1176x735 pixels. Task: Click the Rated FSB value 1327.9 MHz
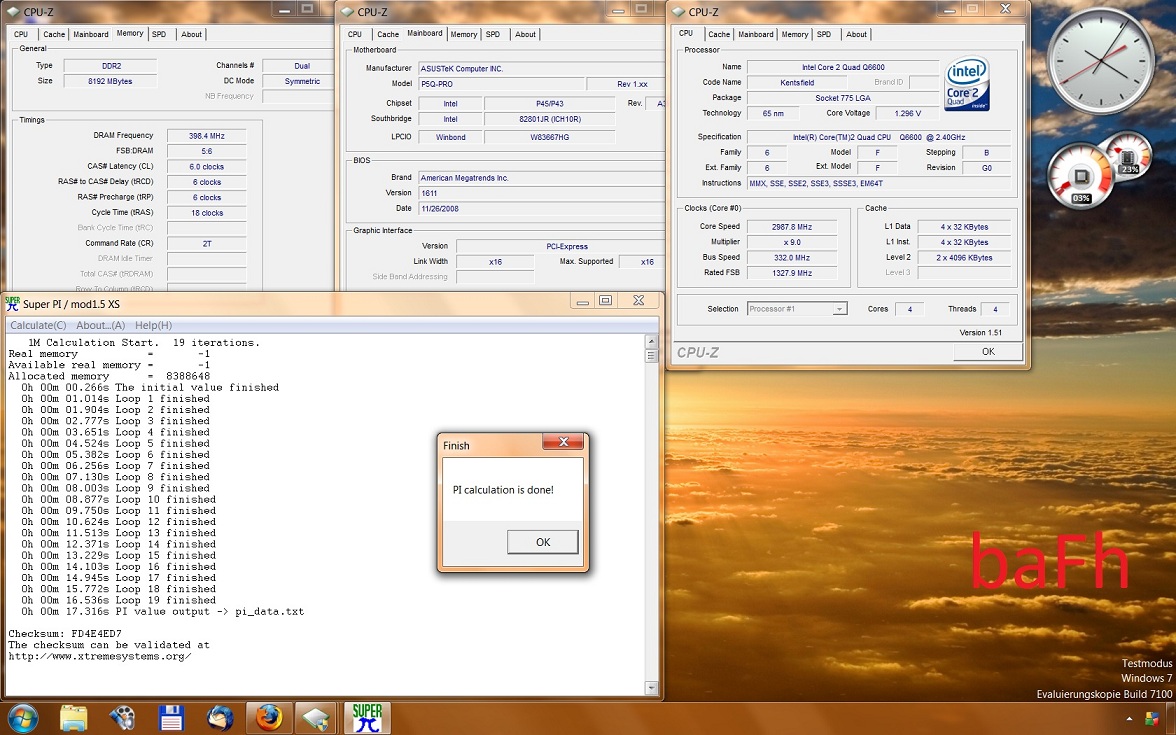click(x=791, y=273)
